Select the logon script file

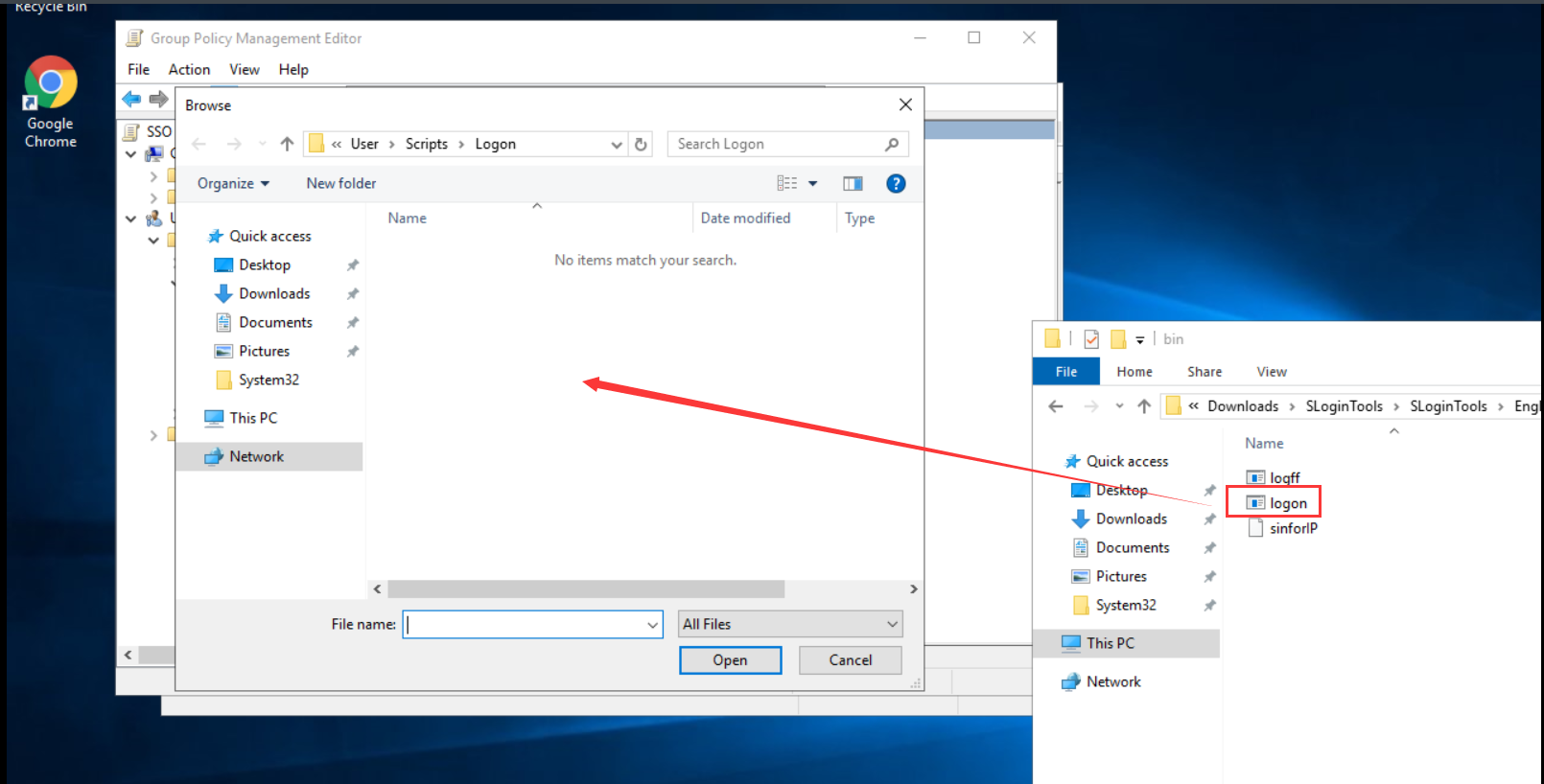[1287, 503]
